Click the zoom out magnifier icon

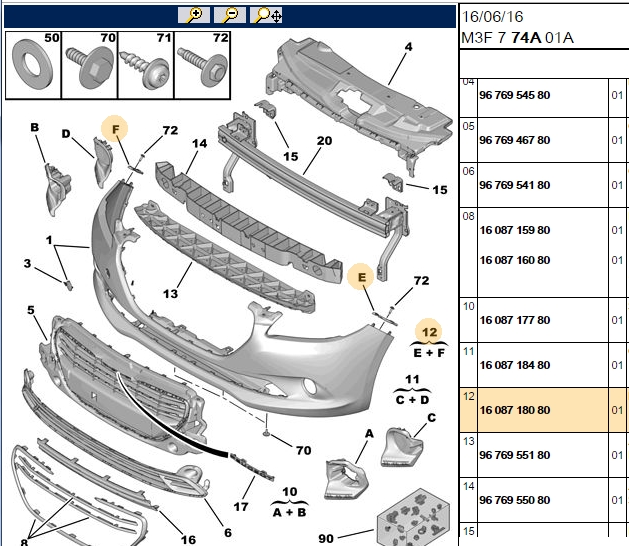[x=230, y=15]
